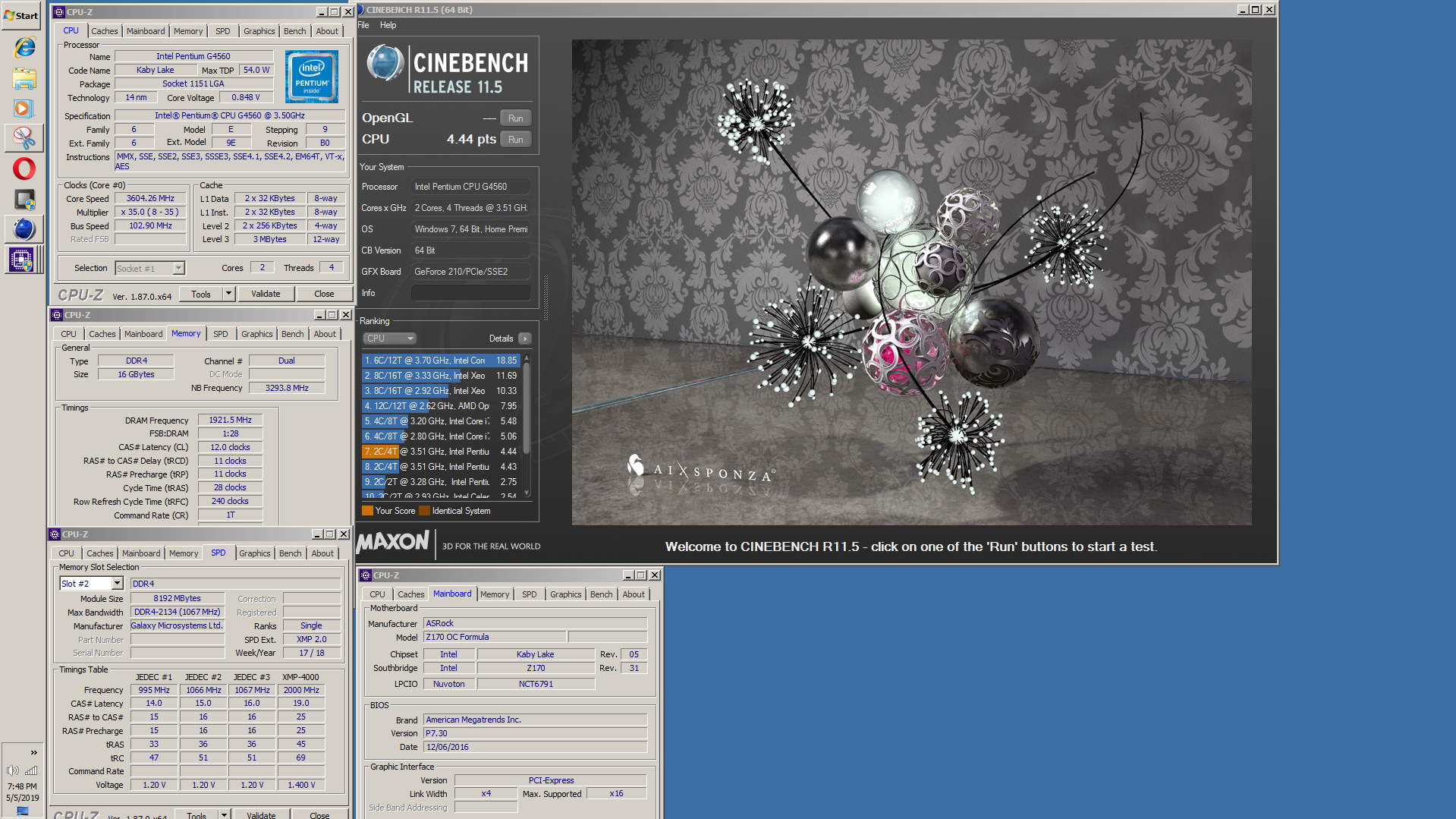
Task: Click Tools button in the top CPU-Z window
Action: point(201,294)
